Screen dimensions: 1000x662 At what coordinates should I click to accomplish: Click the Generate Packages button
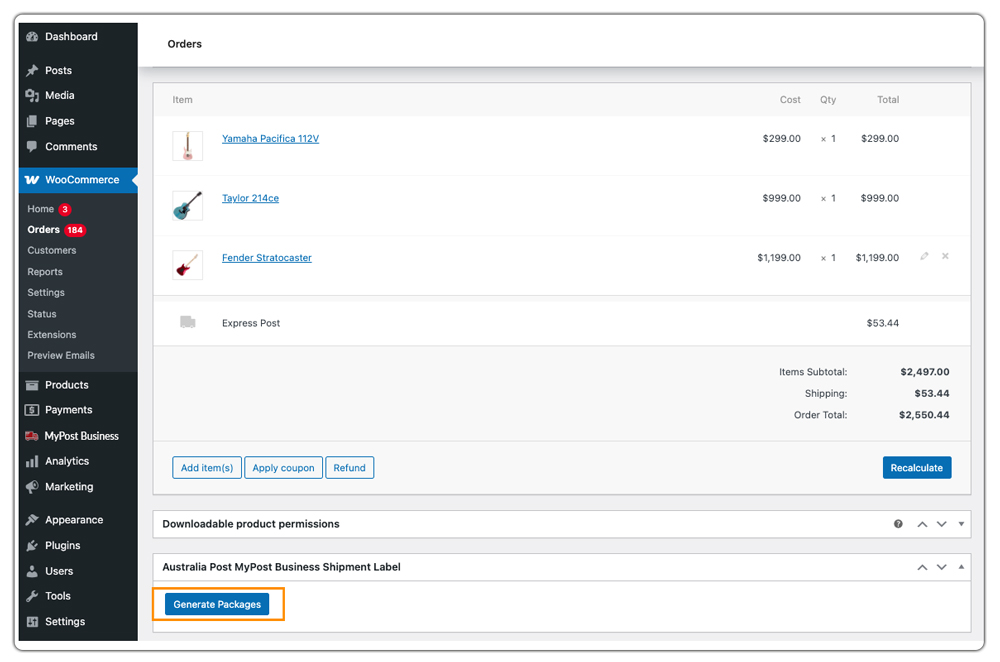click(217, 604)
